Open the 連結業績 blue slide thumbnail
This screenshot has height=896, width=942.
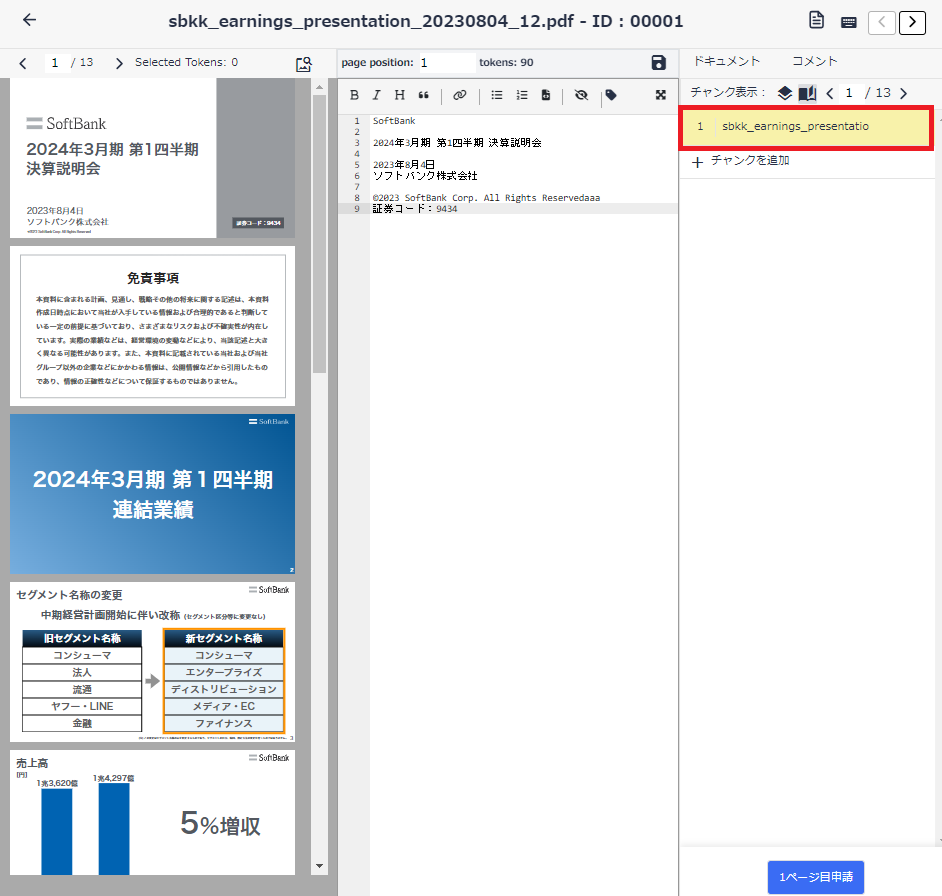coord(153,494)
